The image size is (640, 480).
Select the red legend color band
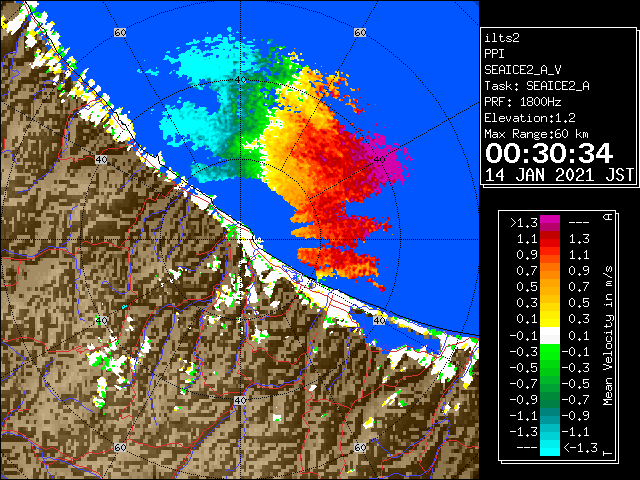point(550,241)
